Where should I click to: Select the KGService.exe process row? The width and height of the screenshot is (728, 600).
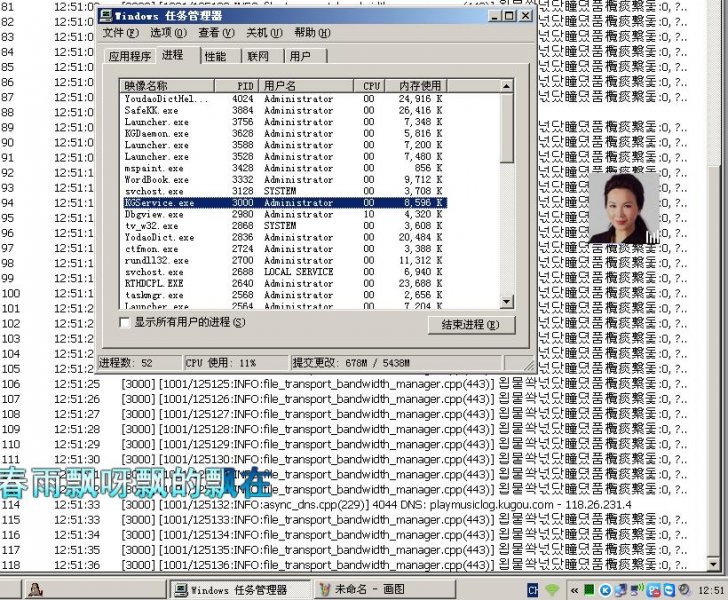point(284,203)
